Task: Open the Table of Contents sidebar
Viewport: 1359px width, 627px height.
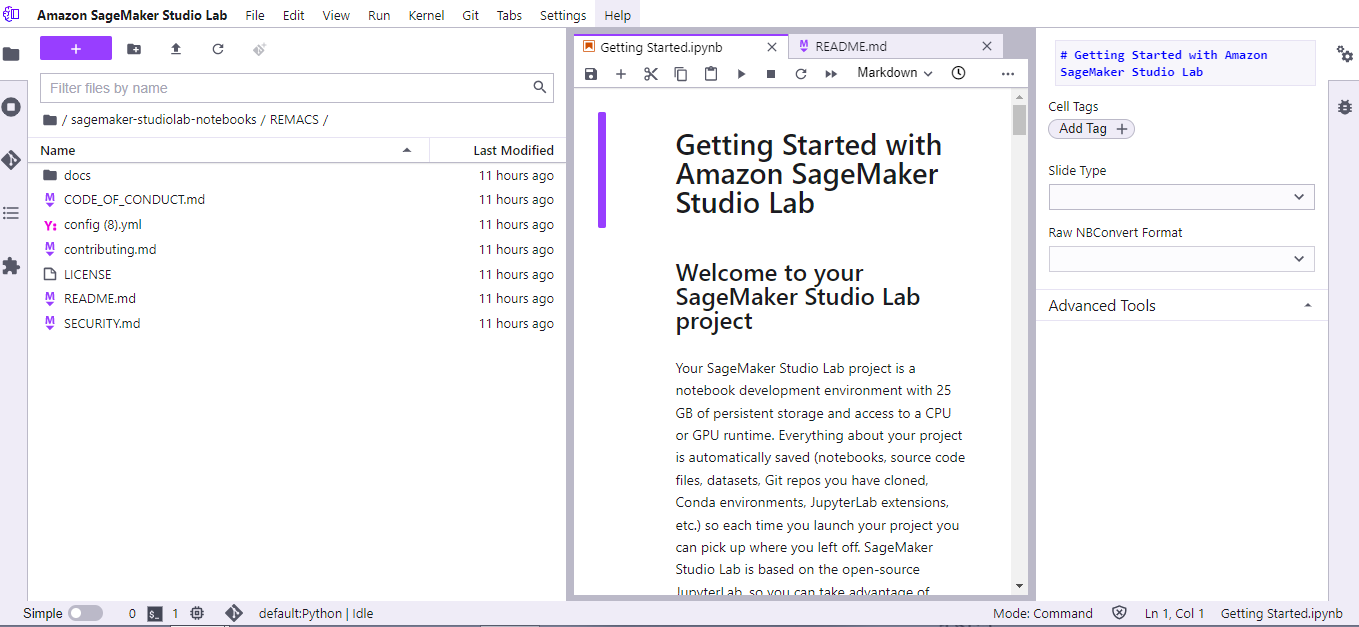Action: (x=11, y=213)
